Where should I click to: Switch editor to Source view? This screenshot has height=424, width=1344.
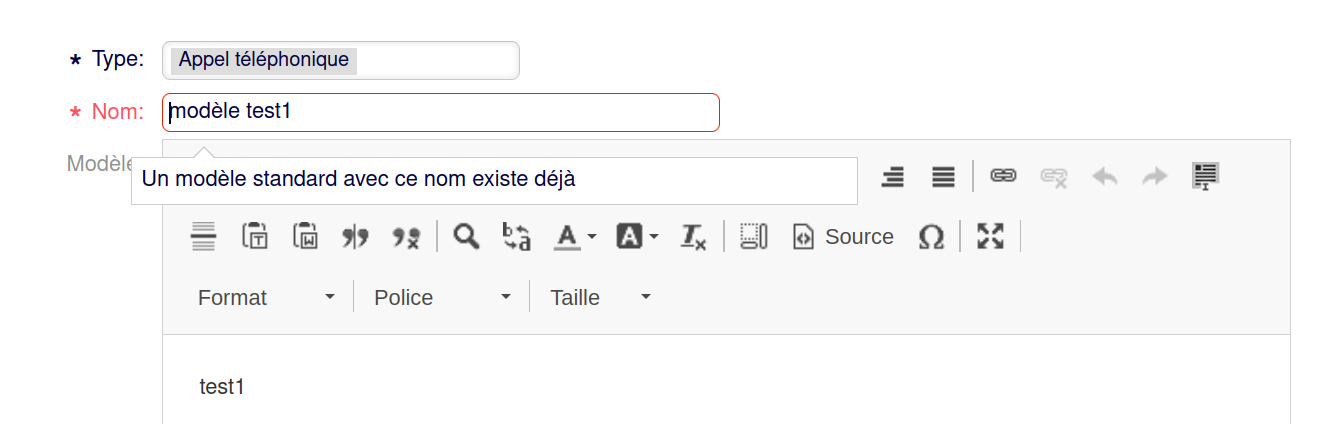843,237
